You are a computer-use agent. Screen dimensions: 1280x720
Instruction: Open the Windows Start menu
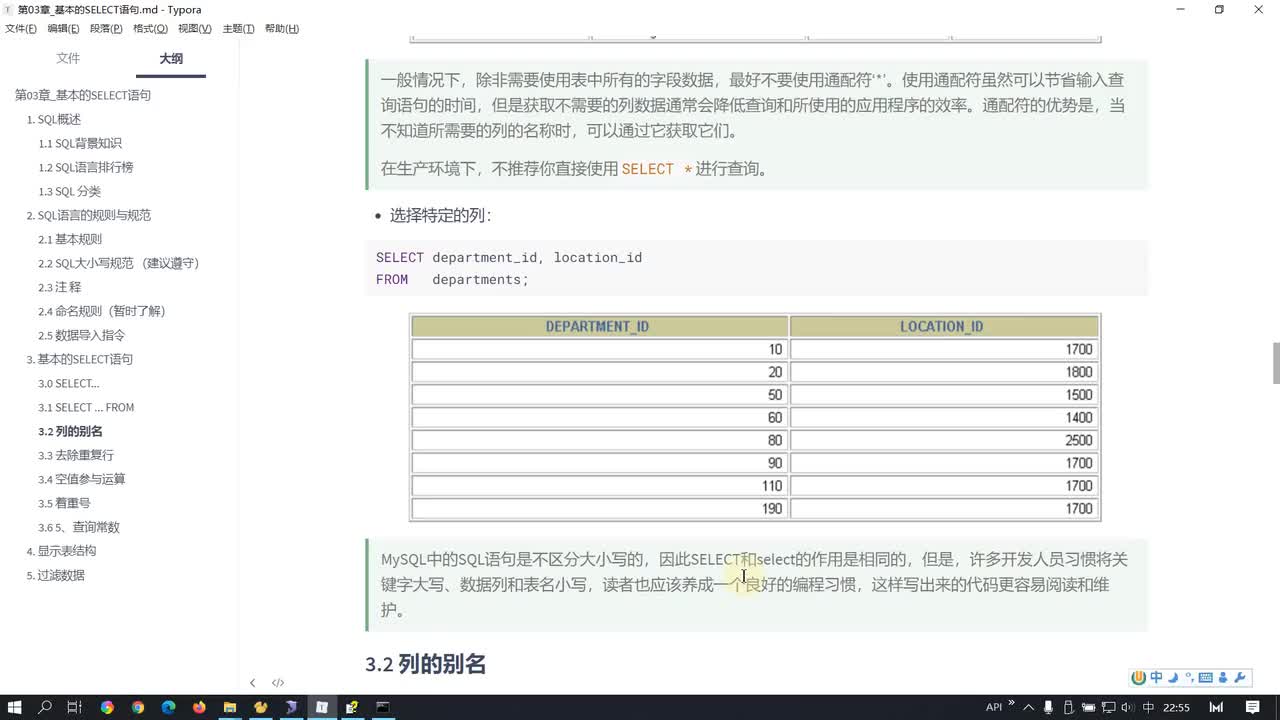click(x=15, y=707)
